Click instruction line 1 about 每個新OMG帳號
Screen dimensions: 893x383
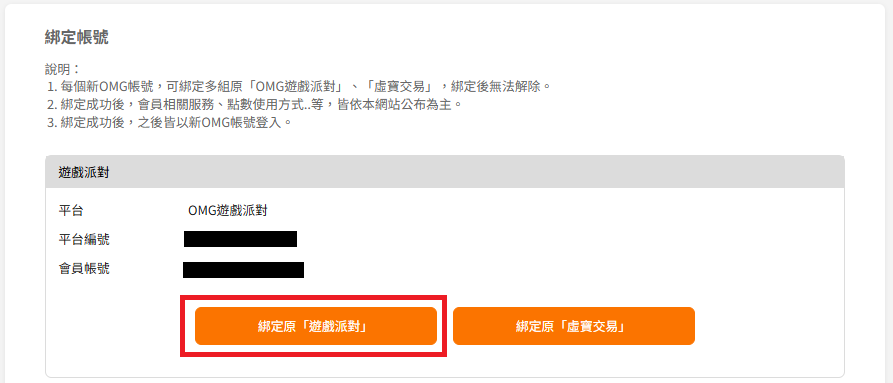pos(300,87)
